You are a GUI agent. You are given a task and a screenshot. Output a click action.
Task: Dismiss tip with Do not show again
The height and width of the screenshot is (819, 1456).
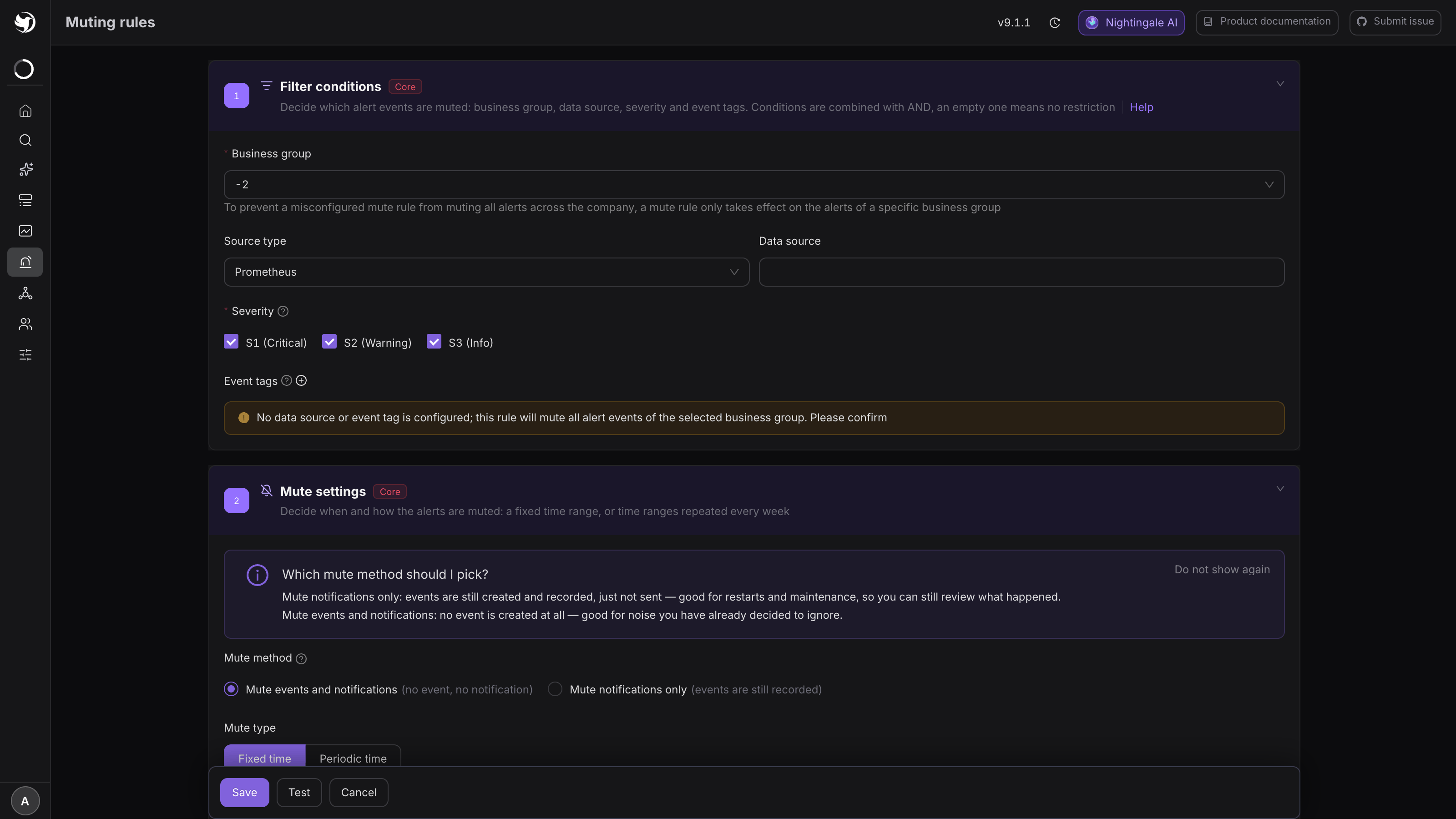tap(1222, 570)
